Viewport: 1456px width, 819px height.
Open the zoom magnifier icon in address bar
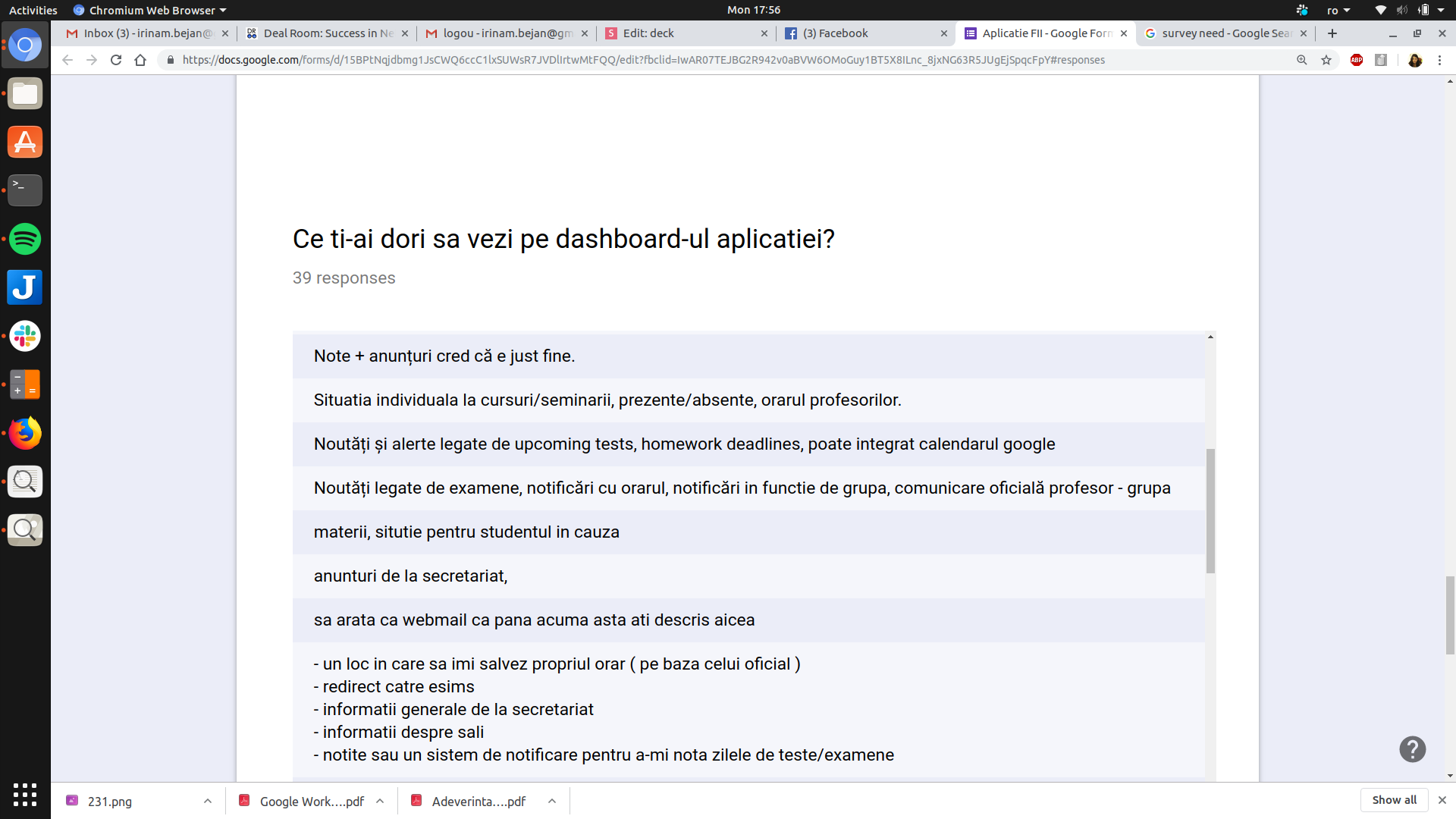tap(1302, 60)
